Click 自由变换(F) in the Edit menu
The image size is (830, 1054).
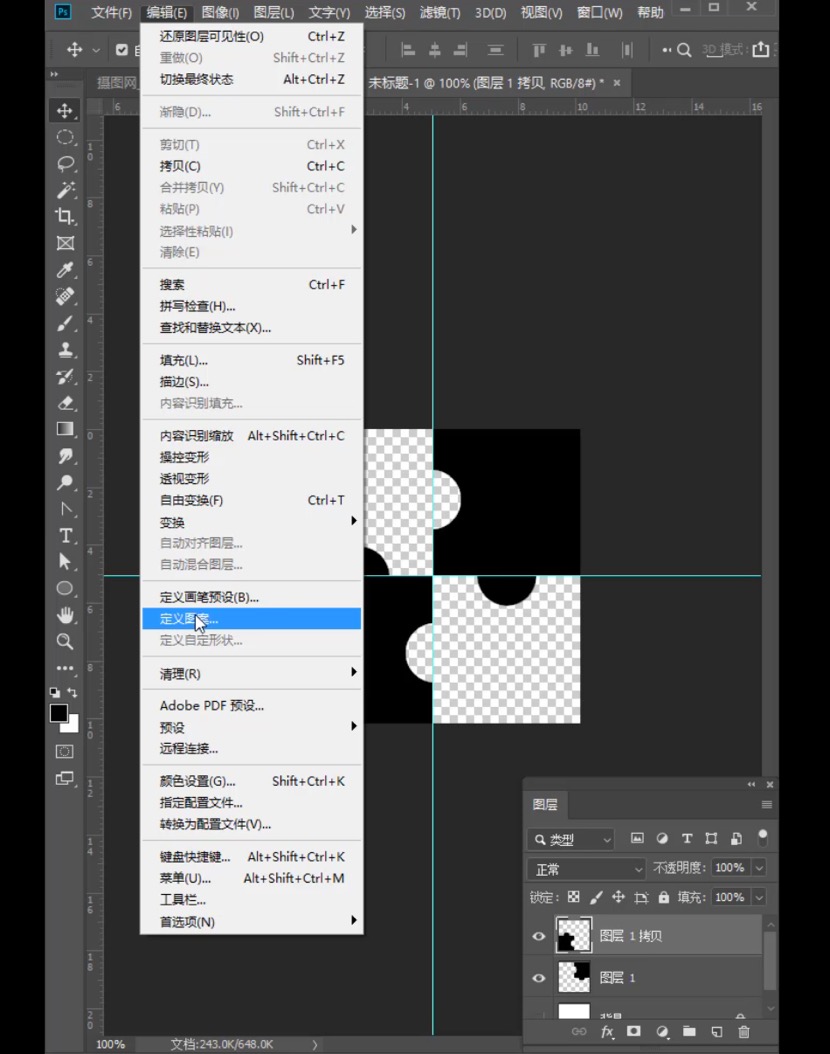tap(191, 500)
